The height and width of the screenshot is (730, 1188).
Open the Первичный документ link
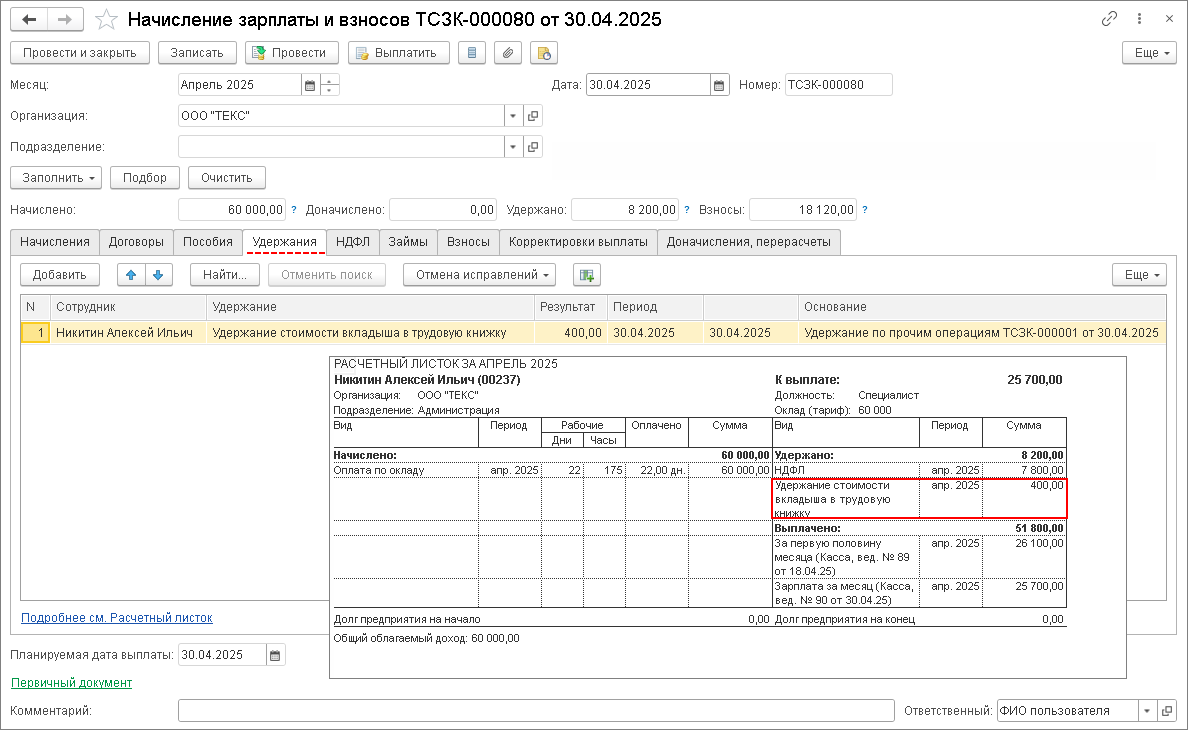click(71, 682)
